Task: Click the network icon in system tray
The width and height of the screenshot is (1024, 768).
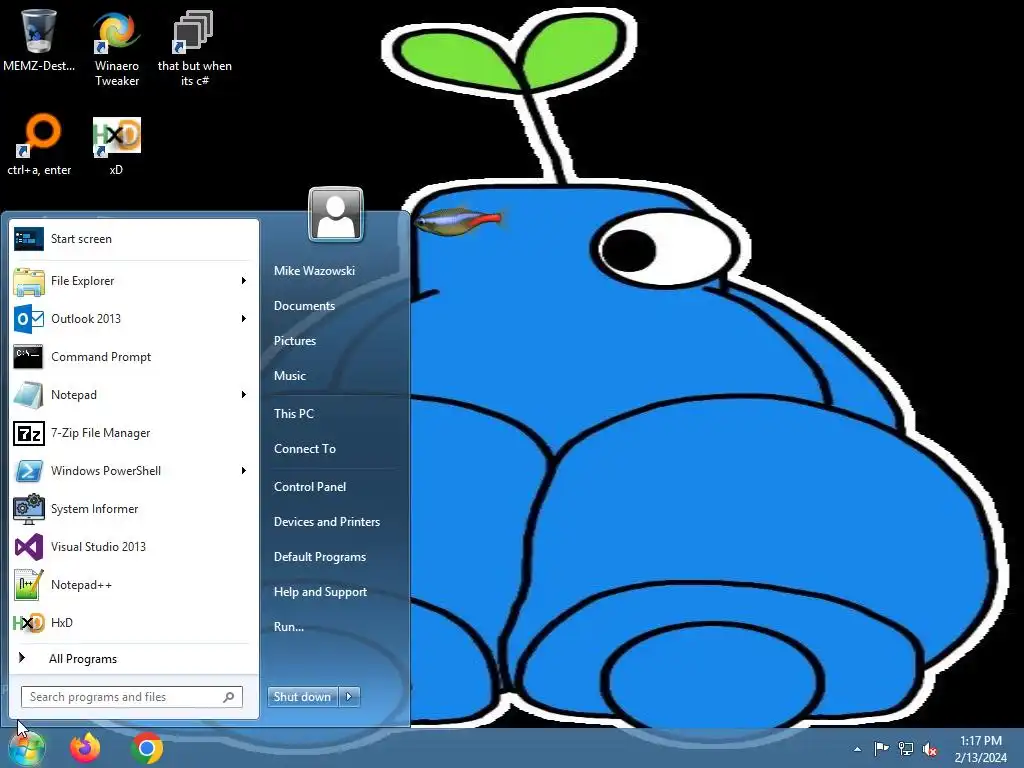Action: click(x=906, y=748)
